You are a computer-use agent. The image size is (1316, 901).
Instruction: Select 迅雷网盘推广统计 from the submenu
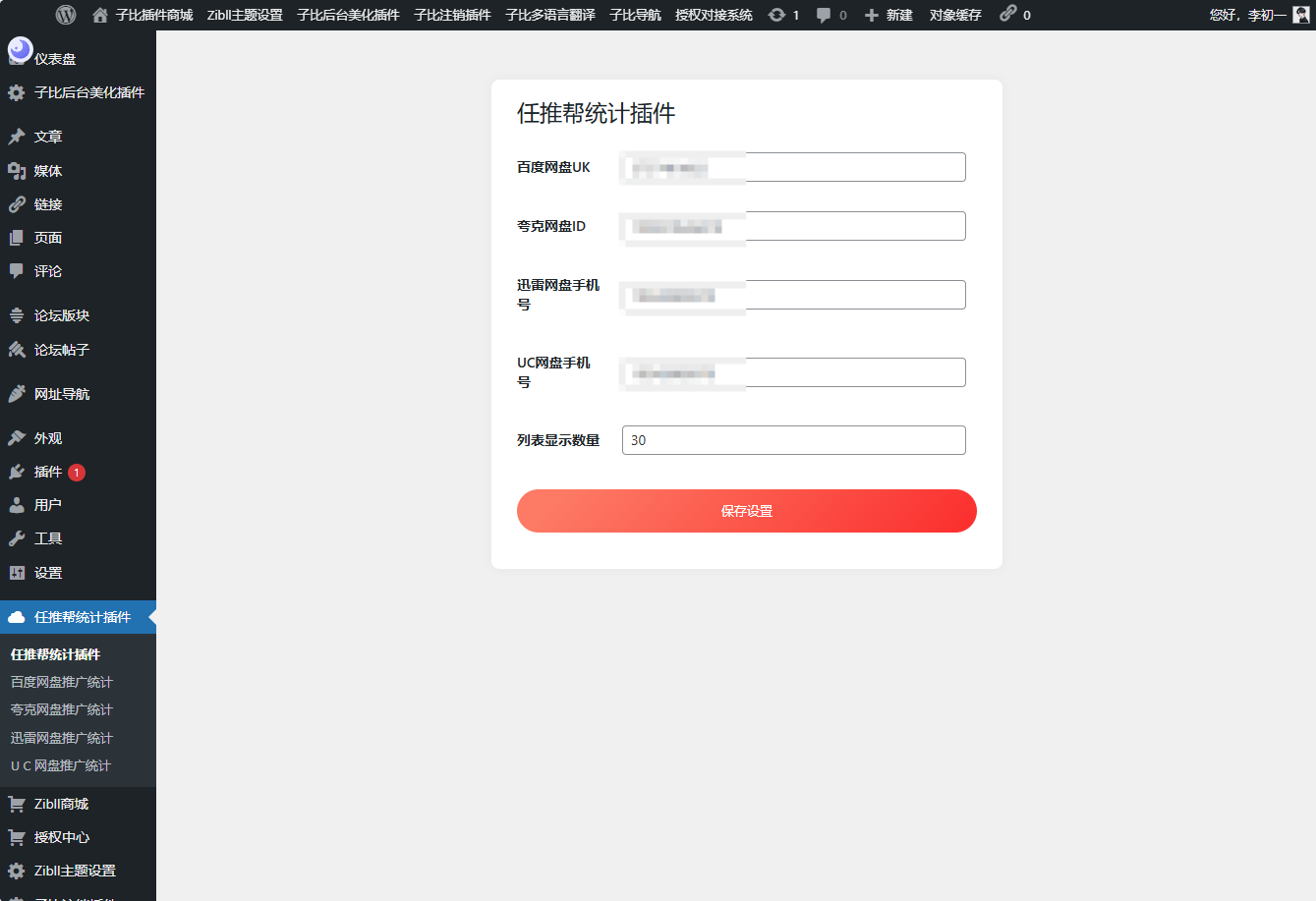[x=61, y=737]
